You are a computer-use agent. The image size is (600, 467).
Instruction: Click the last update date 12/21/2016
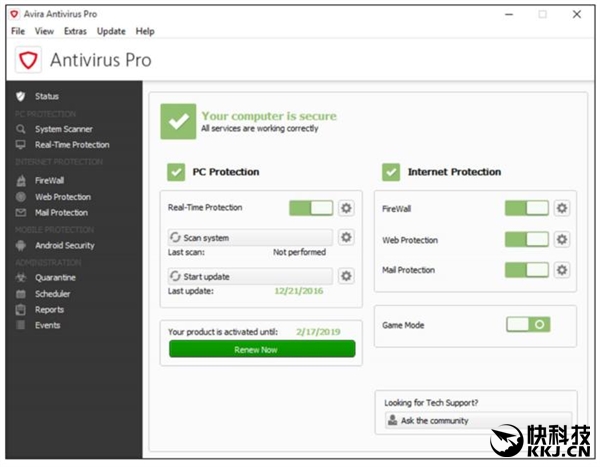coord(299,291)
